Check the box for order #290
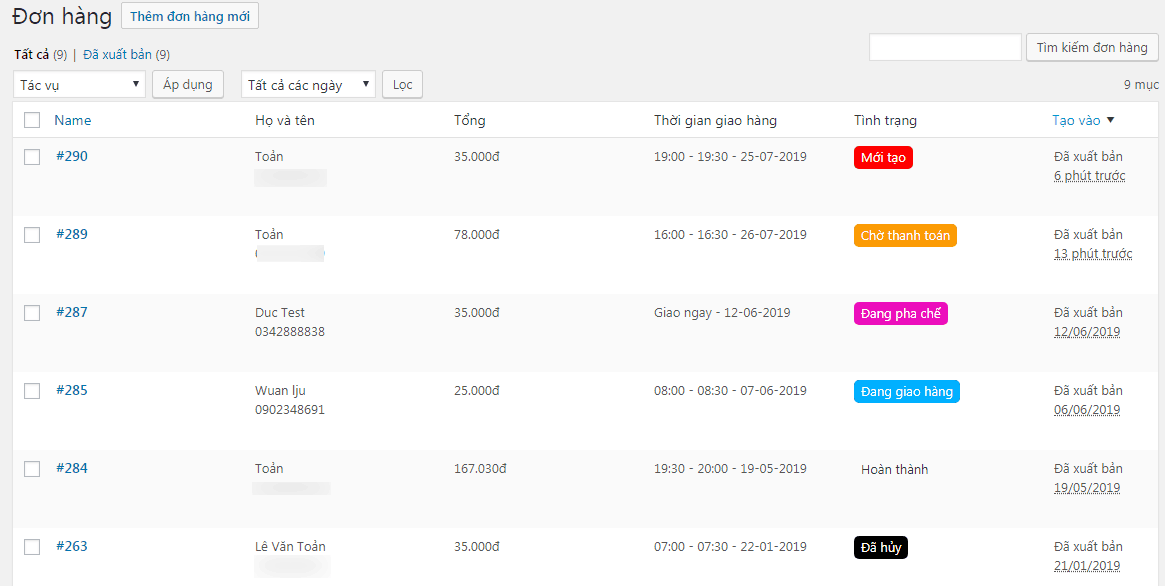1165x586 pixels. [32, 157]
